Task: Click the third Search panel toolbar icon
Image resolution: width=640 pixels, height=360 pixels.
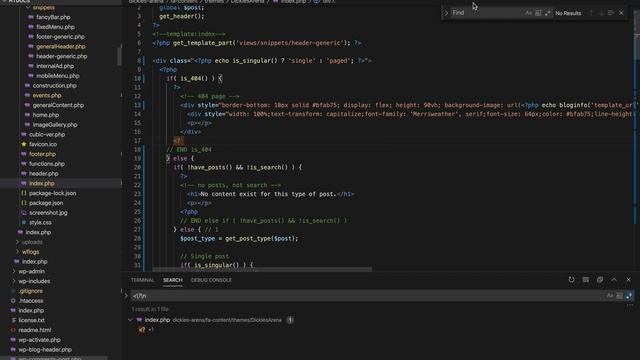Action: point(600,280)
